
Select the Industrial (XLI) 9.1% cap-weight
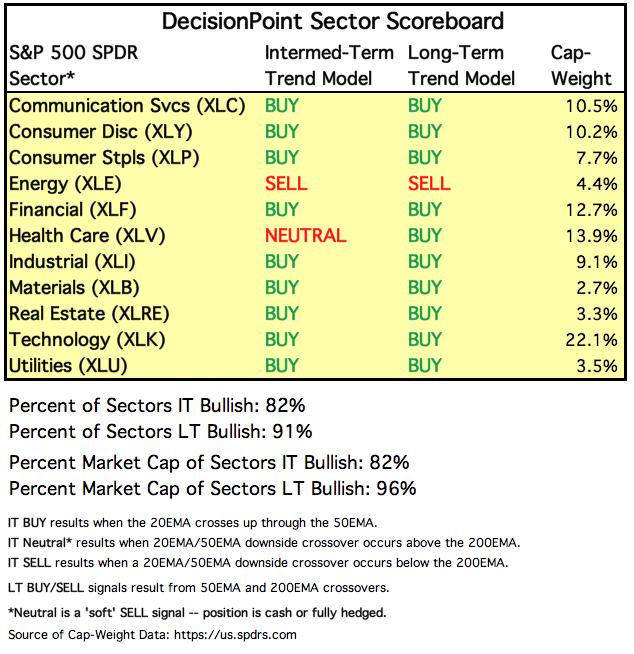597,262
